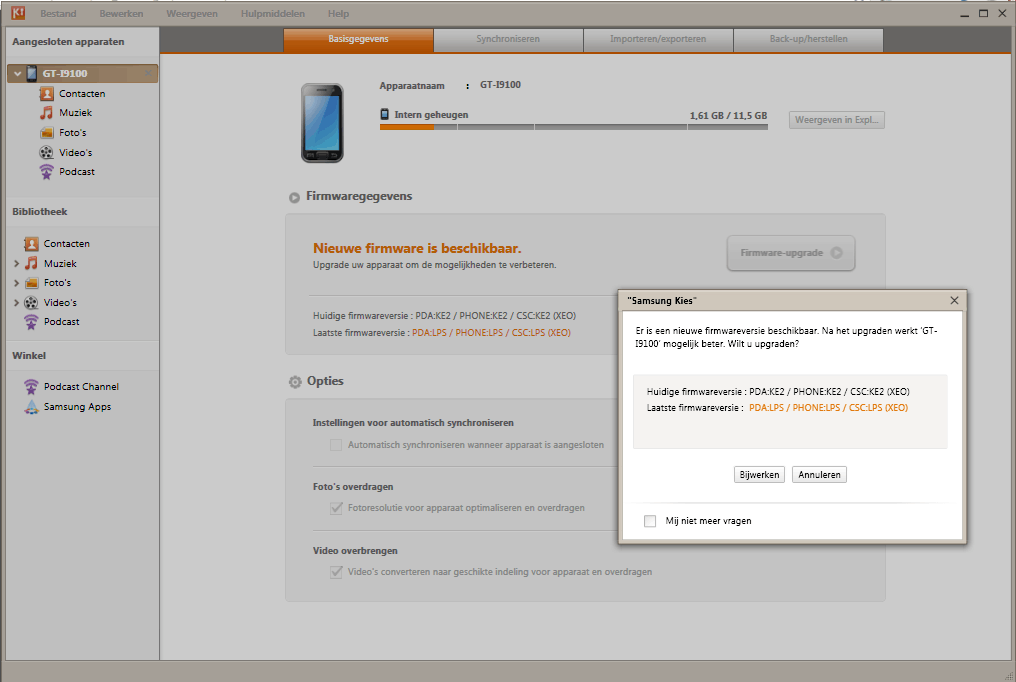This screenshot has width=1016, height=682.
Task: Expand Foto's in Bibliotheek
Action: click(16, 283)
